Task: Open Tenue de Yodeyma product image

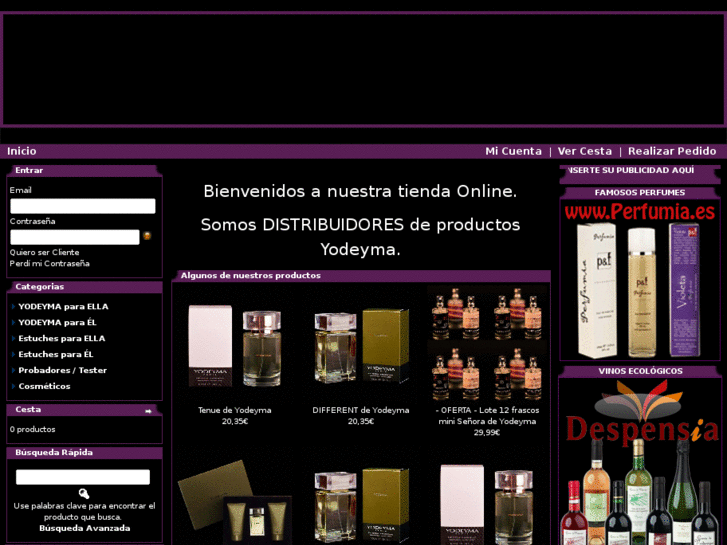Action: click(235, 346)
